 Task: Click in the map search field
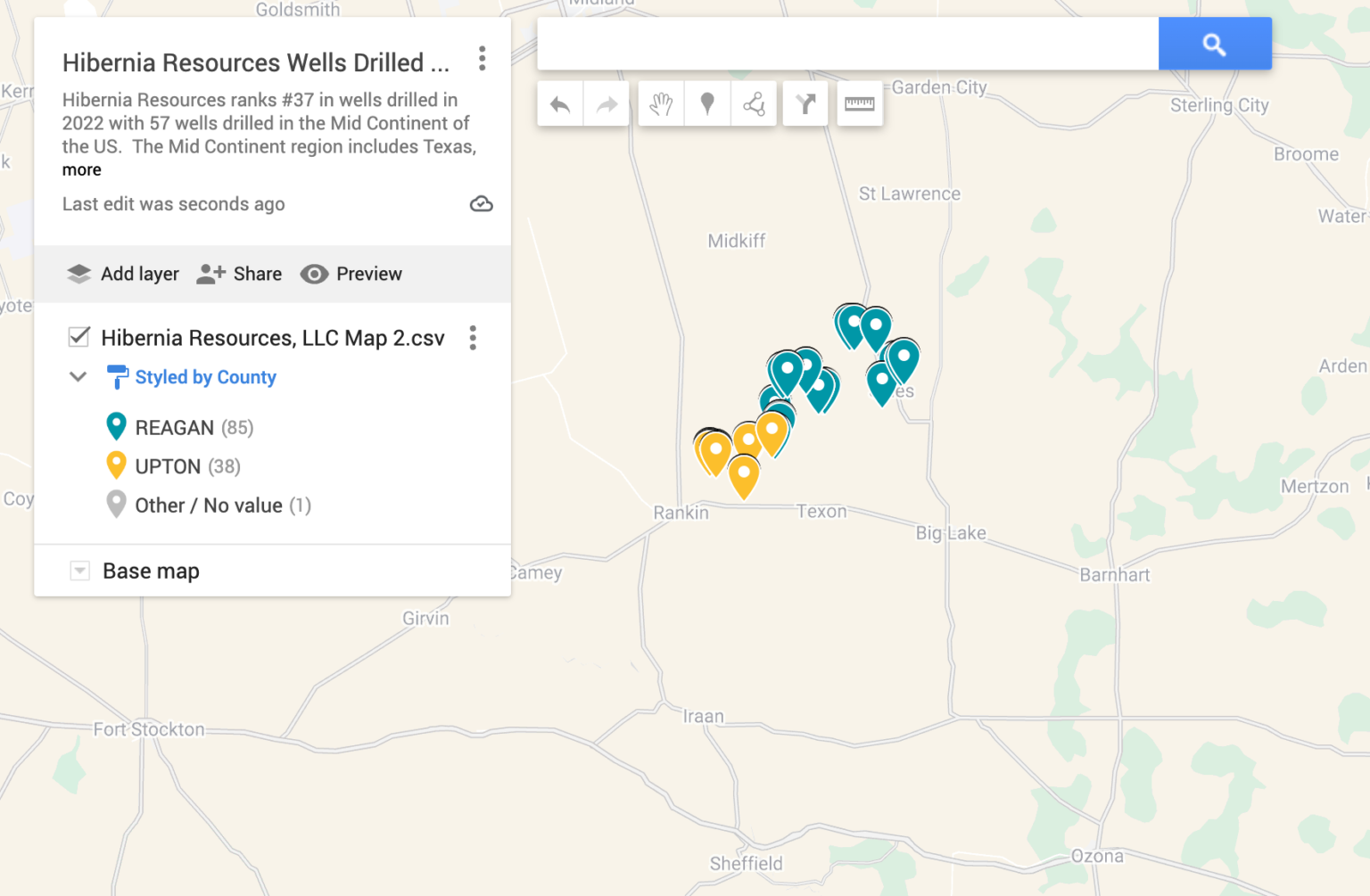tap(847, 44)
